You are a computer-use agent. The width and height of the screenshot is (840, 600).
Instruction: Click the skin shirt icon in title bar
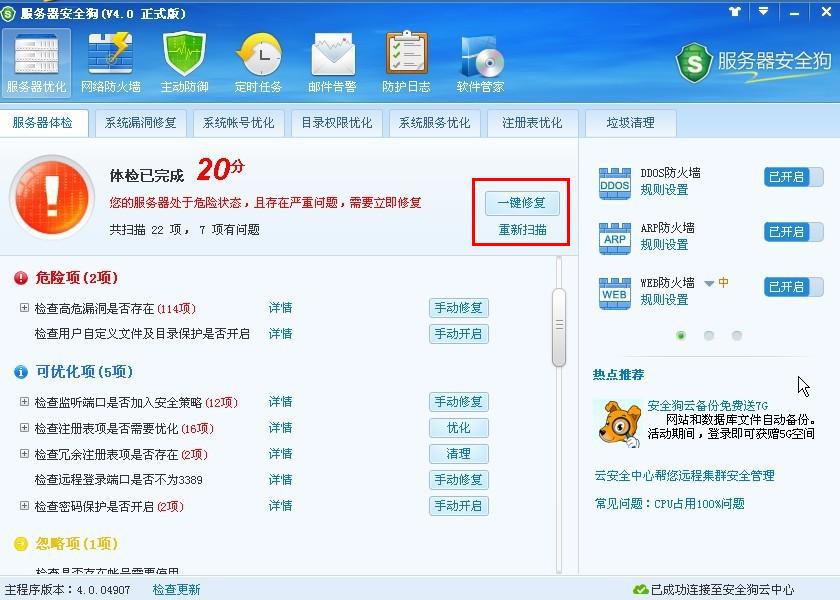(x=736, y=11)
